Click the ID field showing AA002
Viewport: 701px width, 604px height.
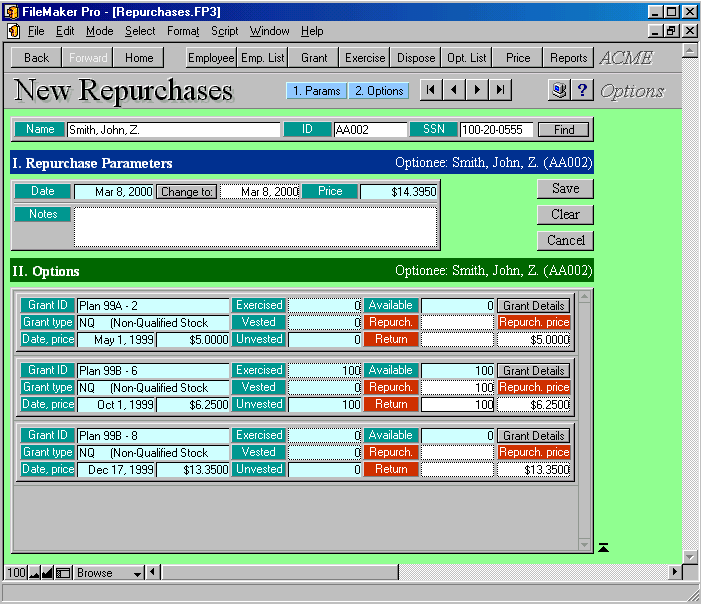[370, 130]
